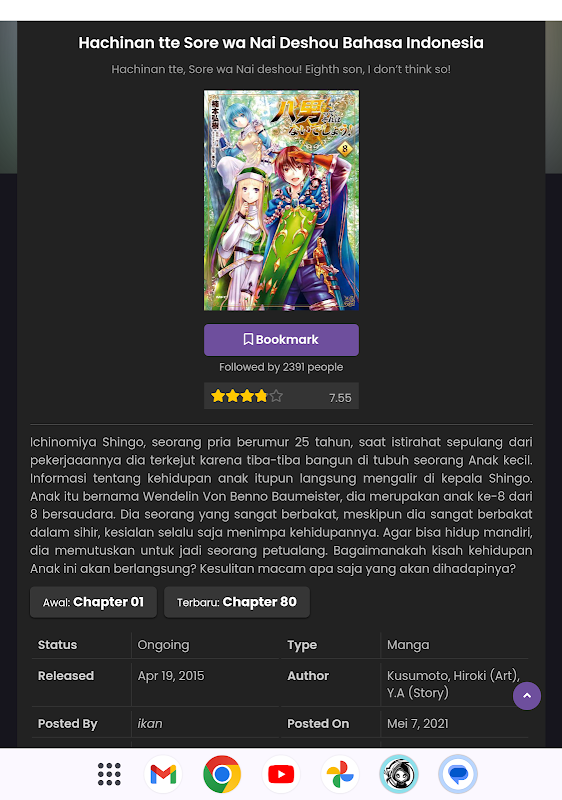Screen dimensions: 562x800
Task: Click the 7.55 rating score
Action: 340,398
